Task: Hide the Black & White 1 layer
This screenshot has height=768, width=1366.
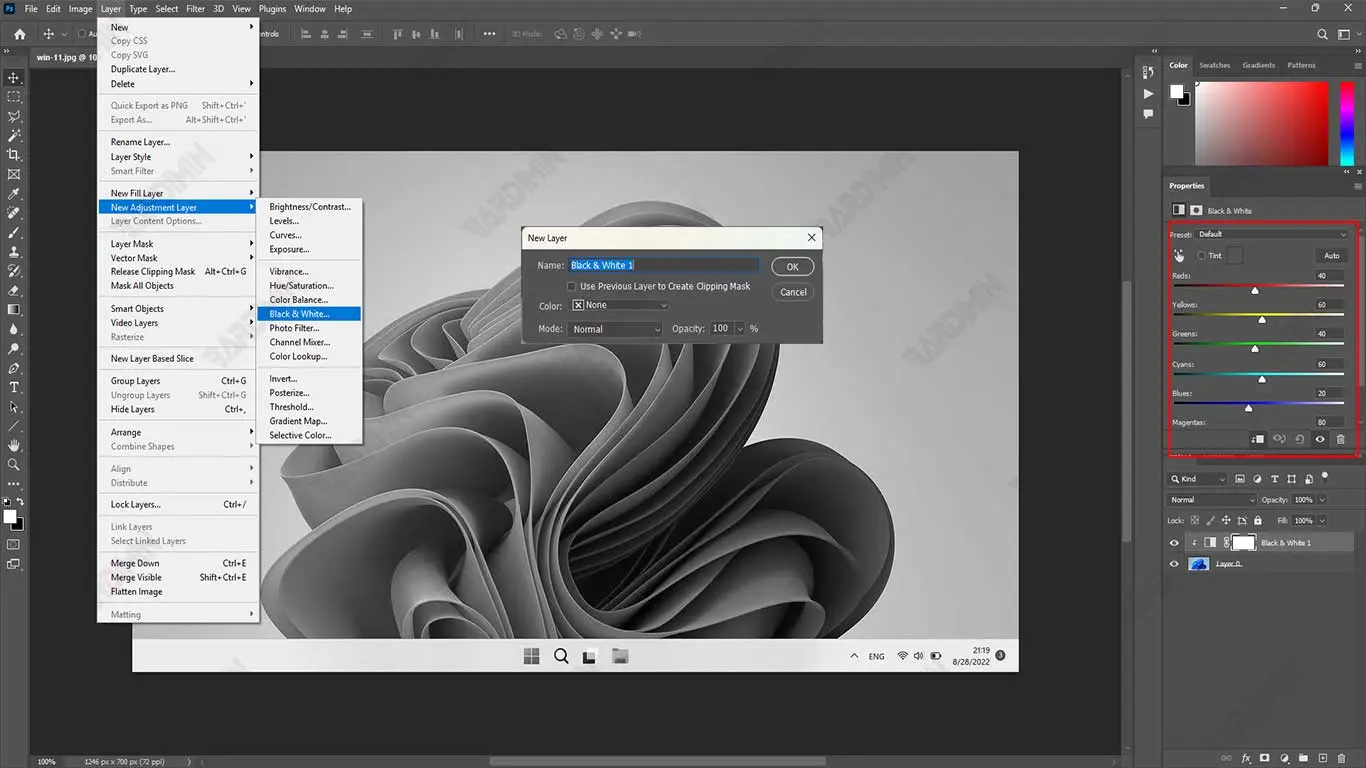Action: [1175, 543]
